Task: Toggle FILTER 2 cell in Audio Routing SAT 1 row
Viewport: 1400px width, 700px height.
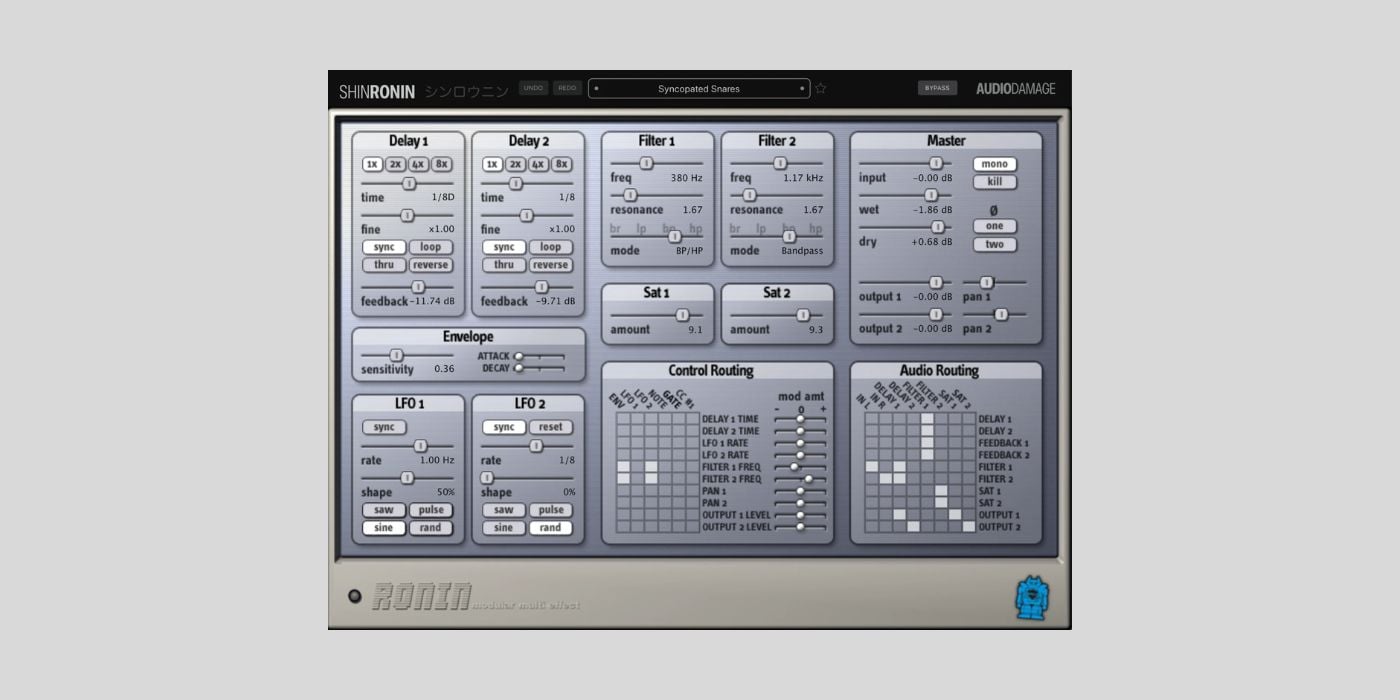Action: click(941, 491)
